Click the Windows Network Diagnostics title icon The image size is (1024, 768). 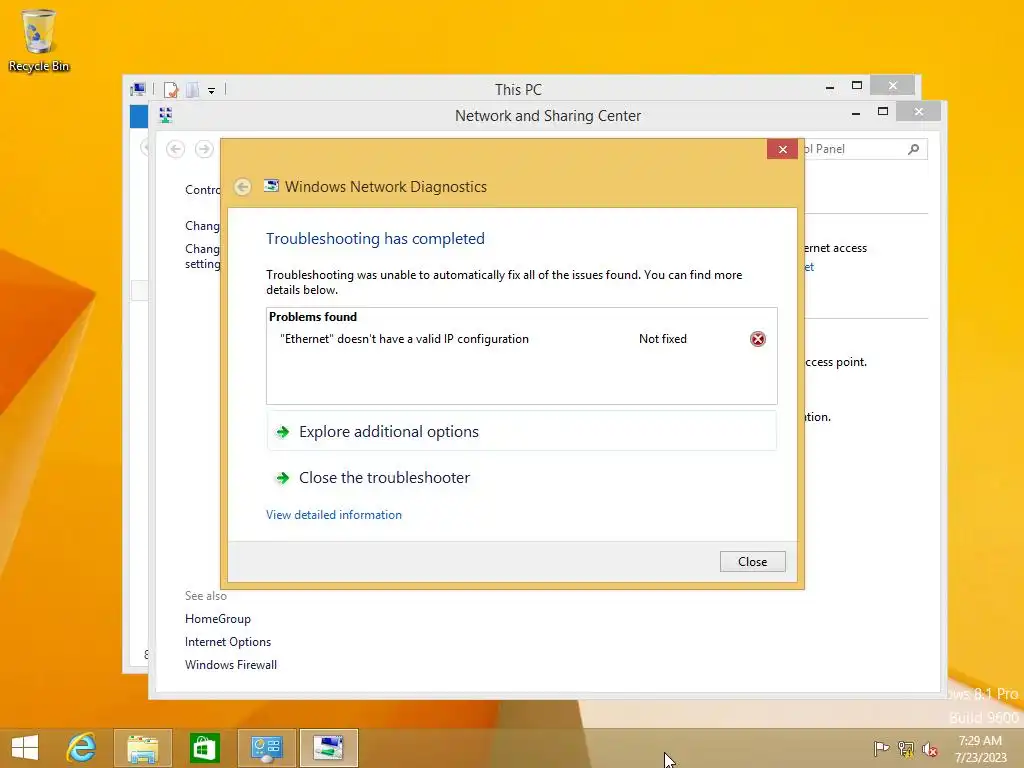tap(271, 186)
